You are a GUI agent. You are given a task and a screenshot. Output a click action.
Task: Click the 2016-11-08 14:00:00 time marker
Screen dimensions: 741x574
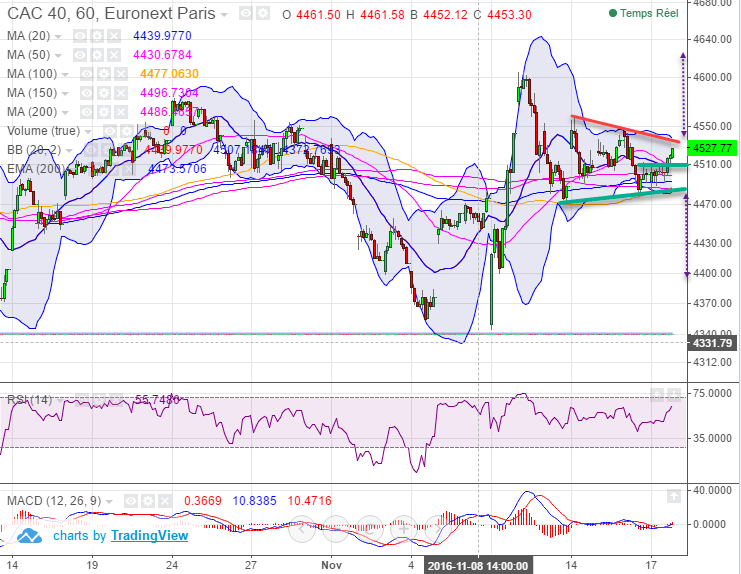[477, 565]
